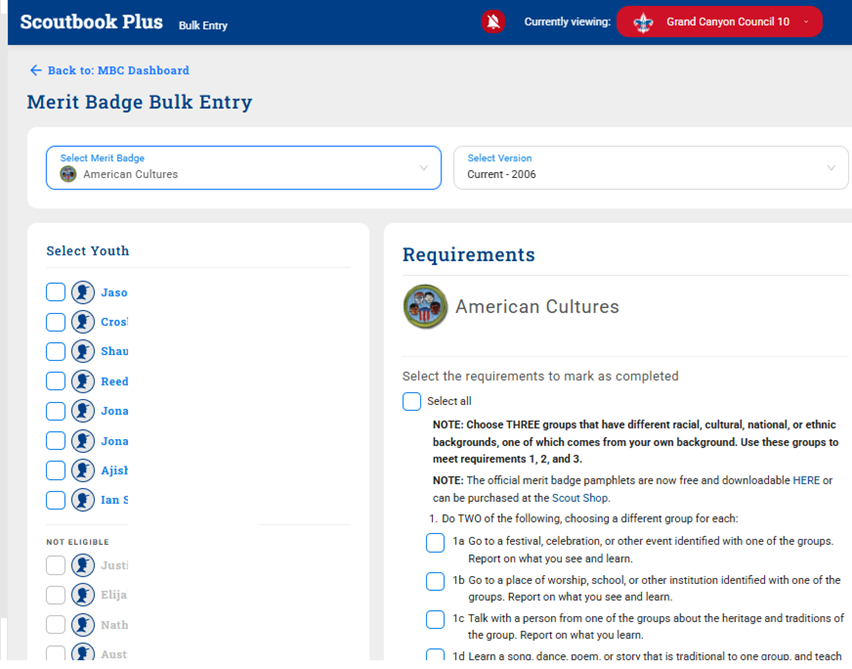Click the avatar icon next to Jaso
The width and height of the screenshot is (852, 669).
click(x=83, y=292)
